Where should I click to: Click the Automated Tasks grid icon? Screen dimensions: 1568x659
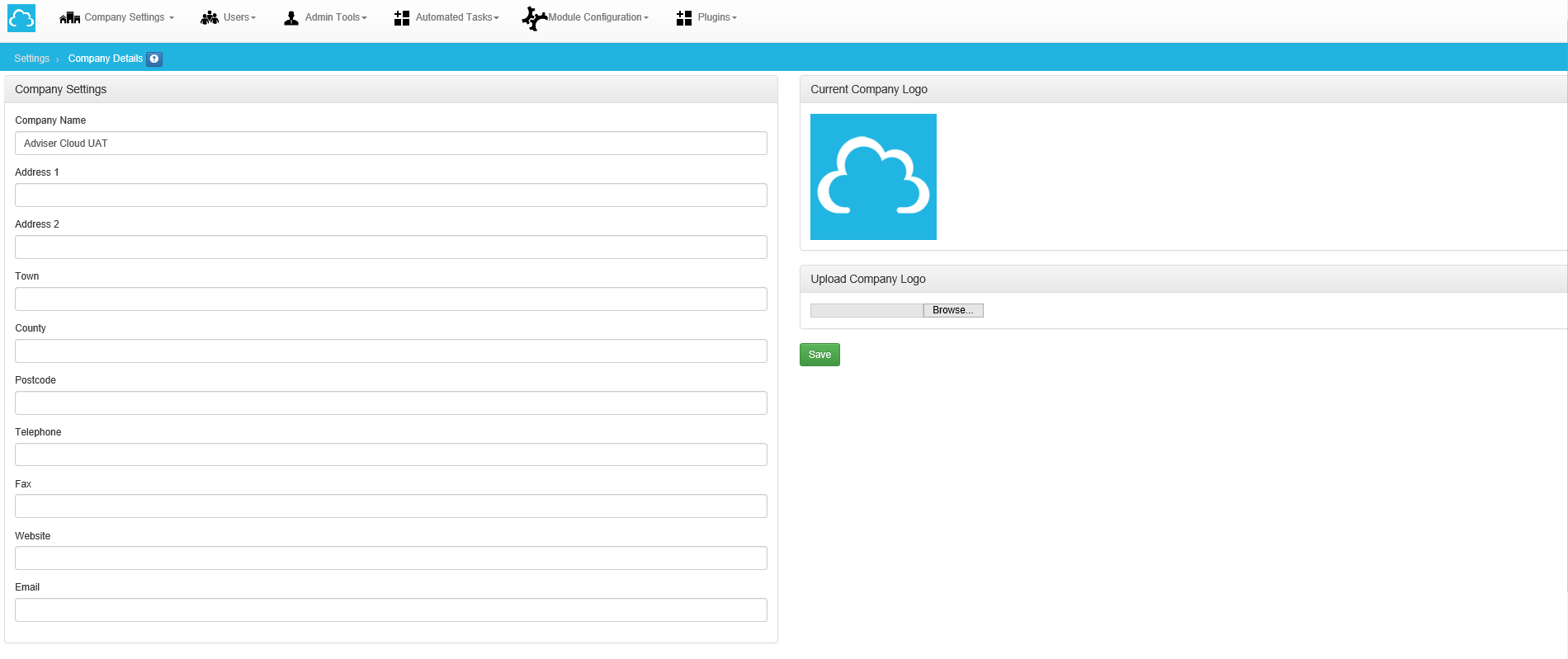pyautogui.click(x=402, y=18)
